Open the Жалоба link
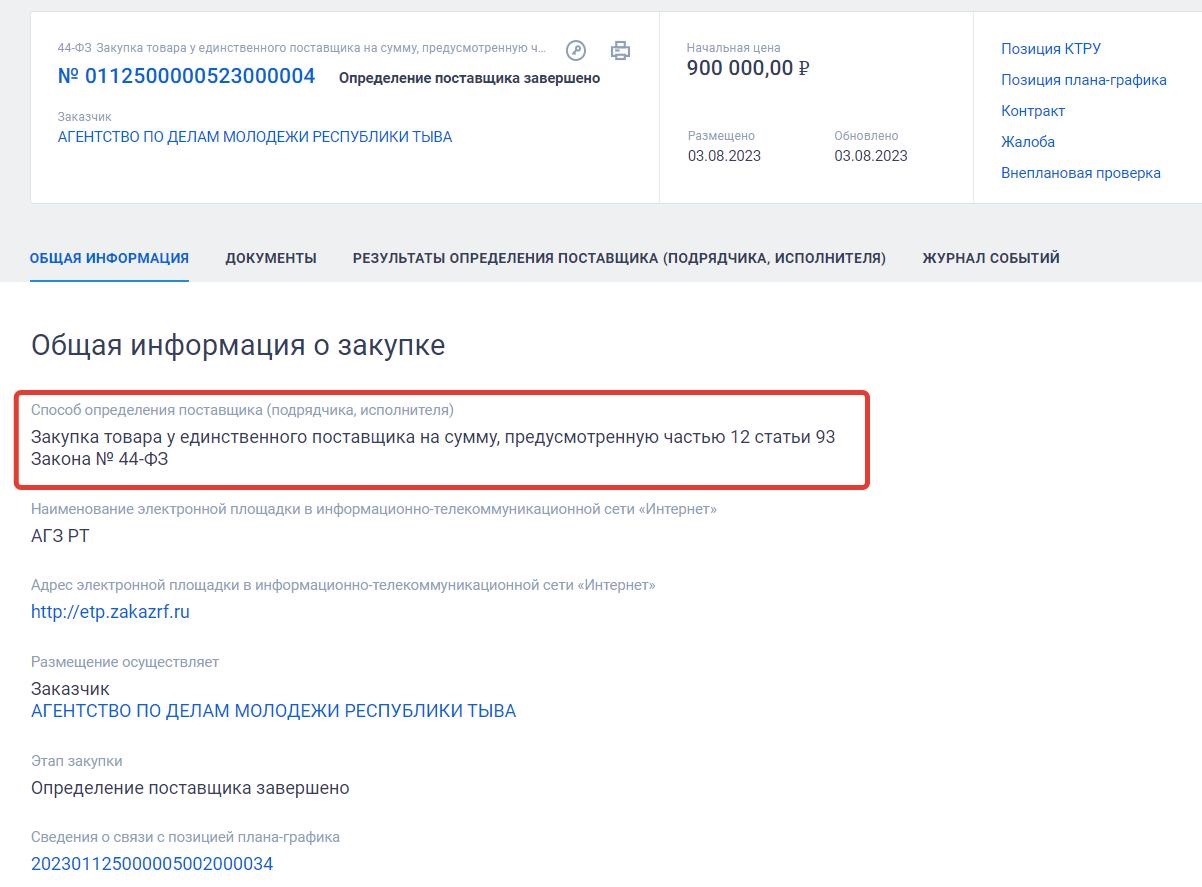 [1026, 141]
